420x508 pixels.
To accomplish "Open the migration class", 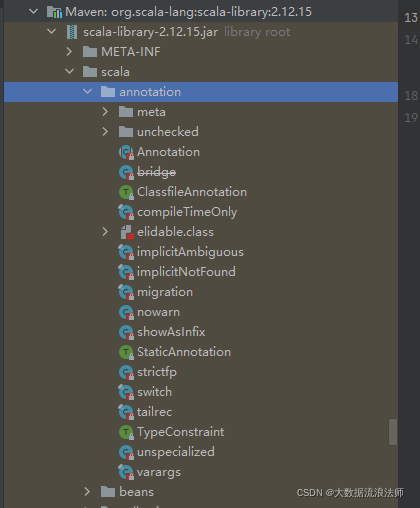I will 165,292.
